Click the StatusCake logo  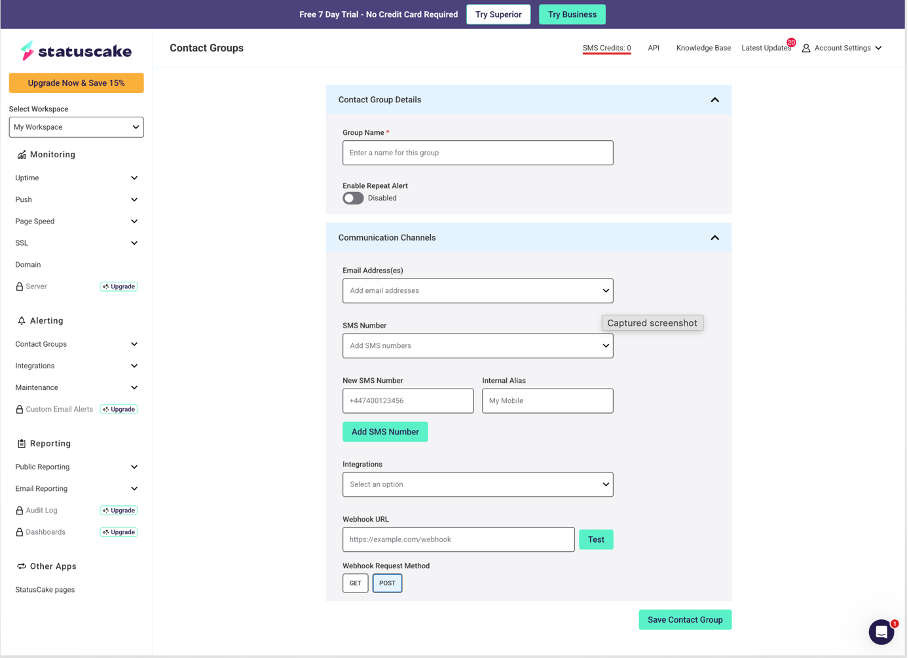75,51
